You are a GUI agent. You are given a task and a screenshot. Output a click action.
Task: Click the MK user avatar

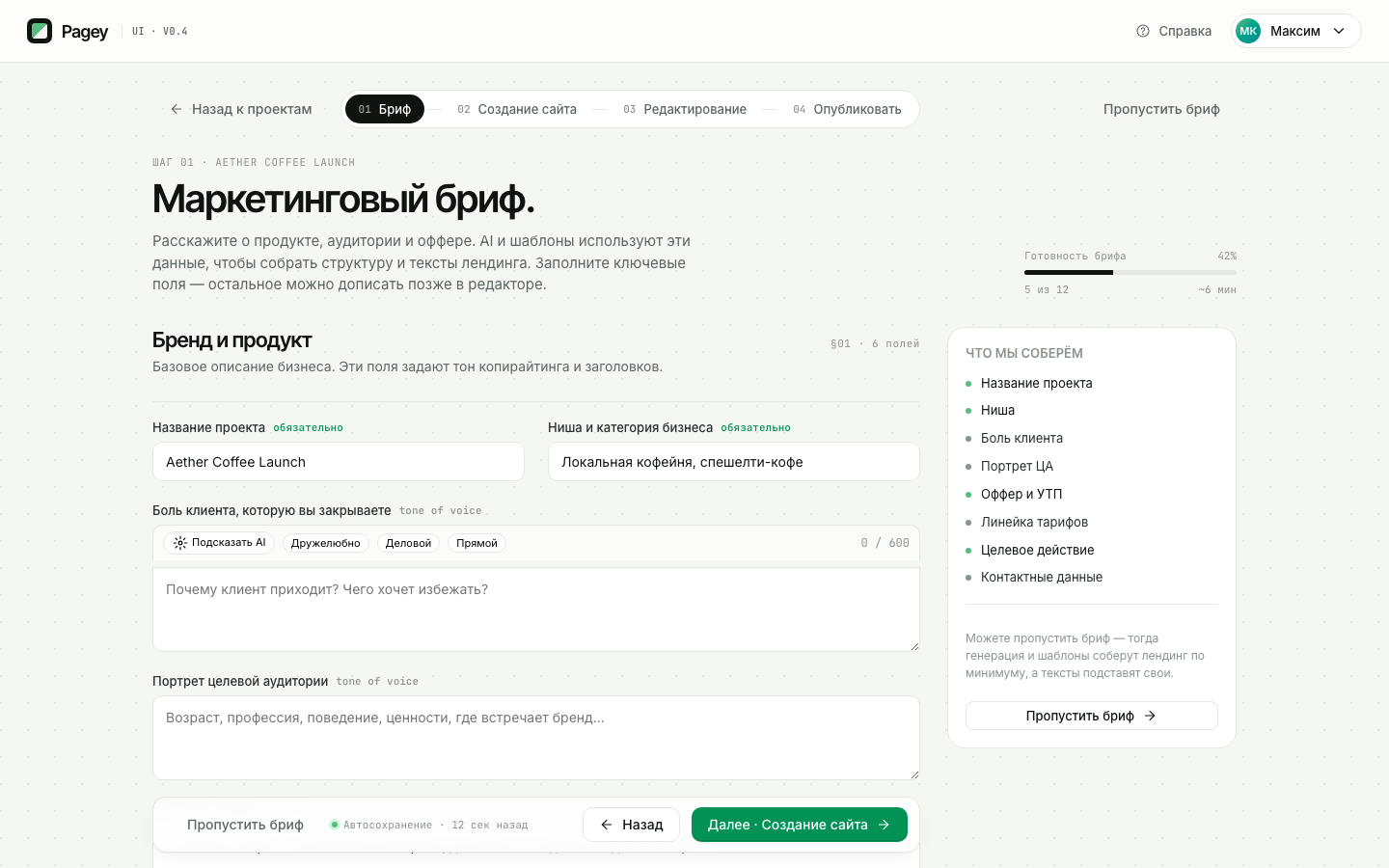[x=1248, y=31]
